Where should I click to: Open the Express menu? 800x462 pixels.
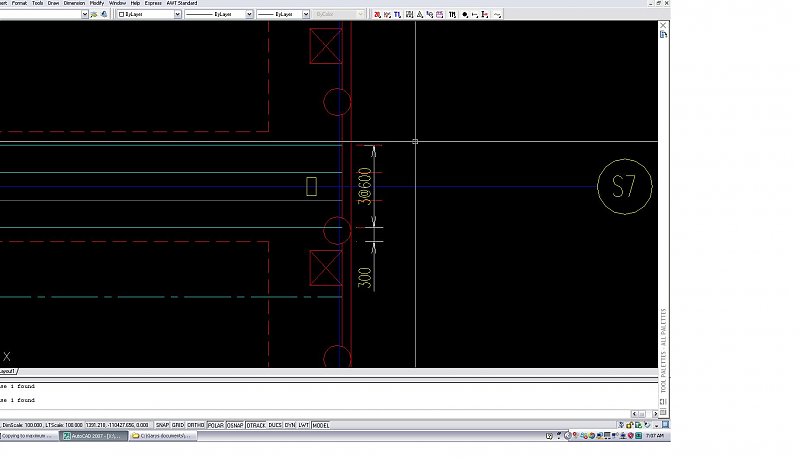(153, 3)
